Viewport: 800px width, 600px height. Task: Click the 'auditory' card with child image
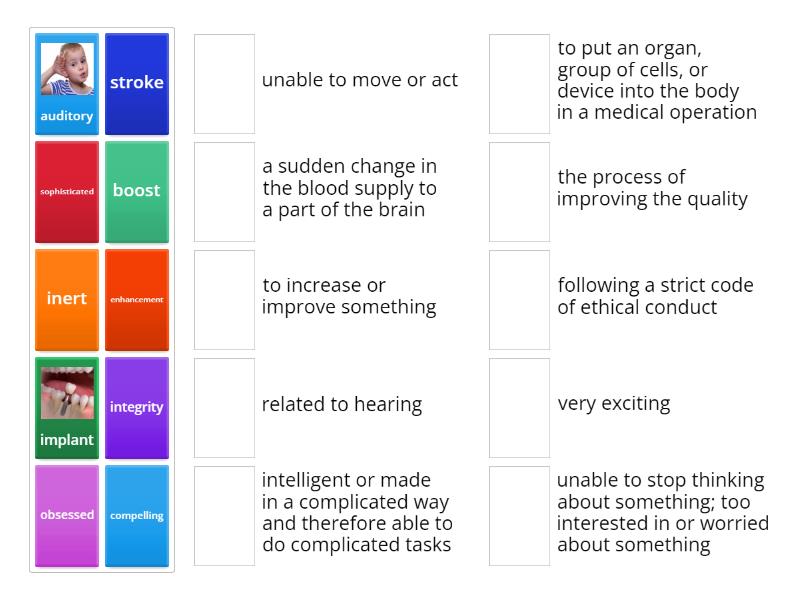tap(67, 84)
